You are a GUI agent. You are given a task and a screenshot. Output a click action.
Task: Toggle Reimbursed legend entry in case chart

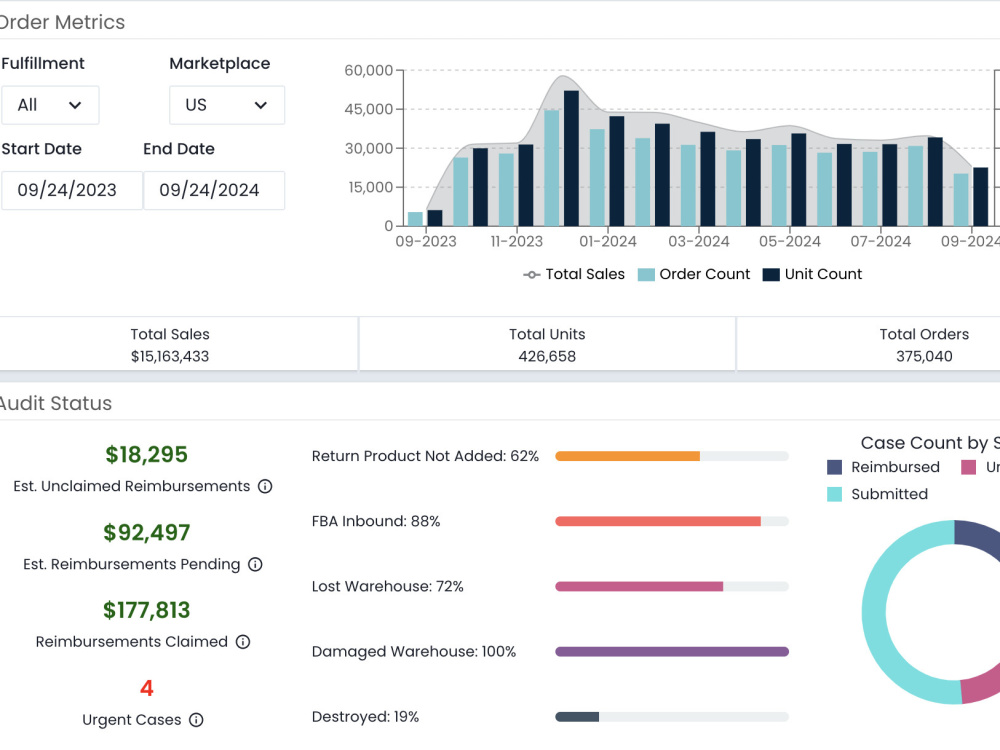(883, 467)
